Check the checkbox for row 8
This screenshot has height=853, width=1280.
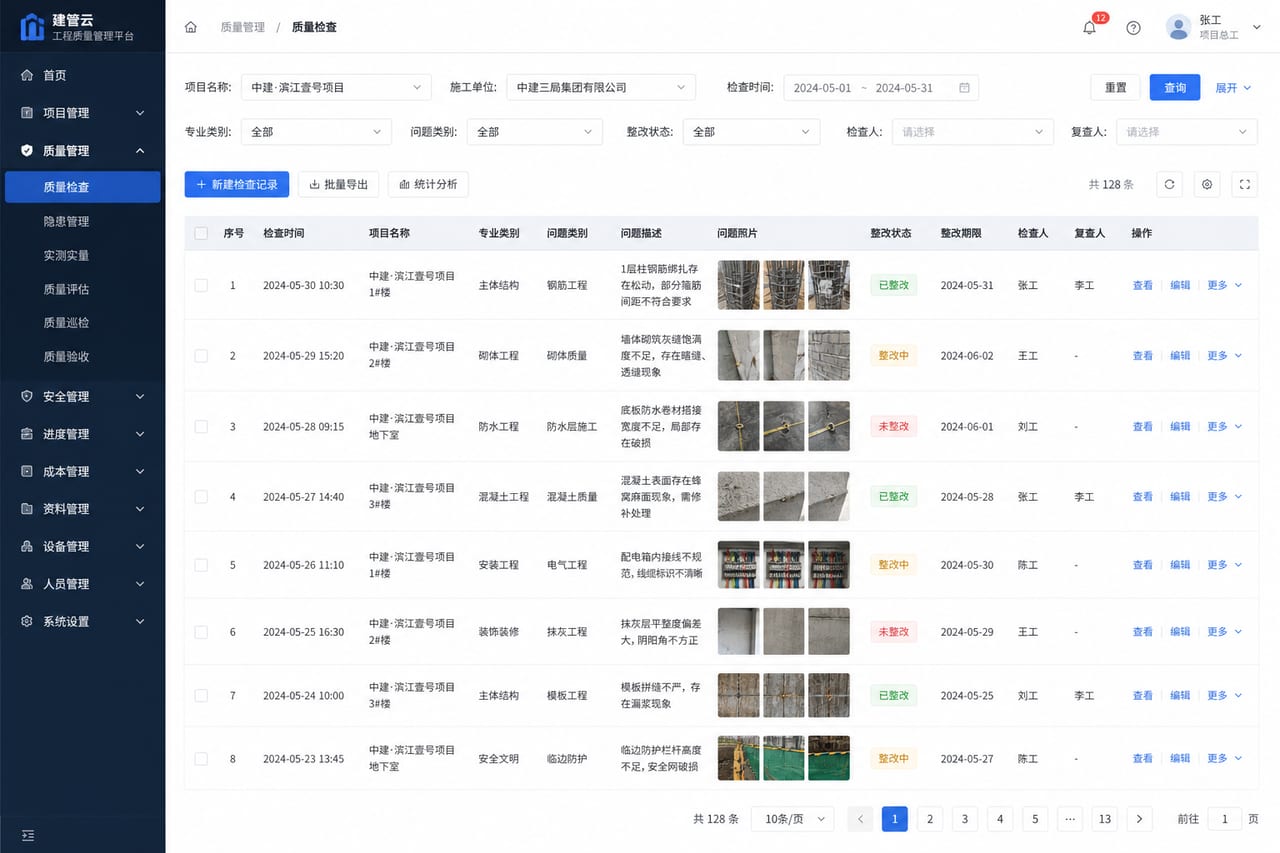[x=201, y=759]
